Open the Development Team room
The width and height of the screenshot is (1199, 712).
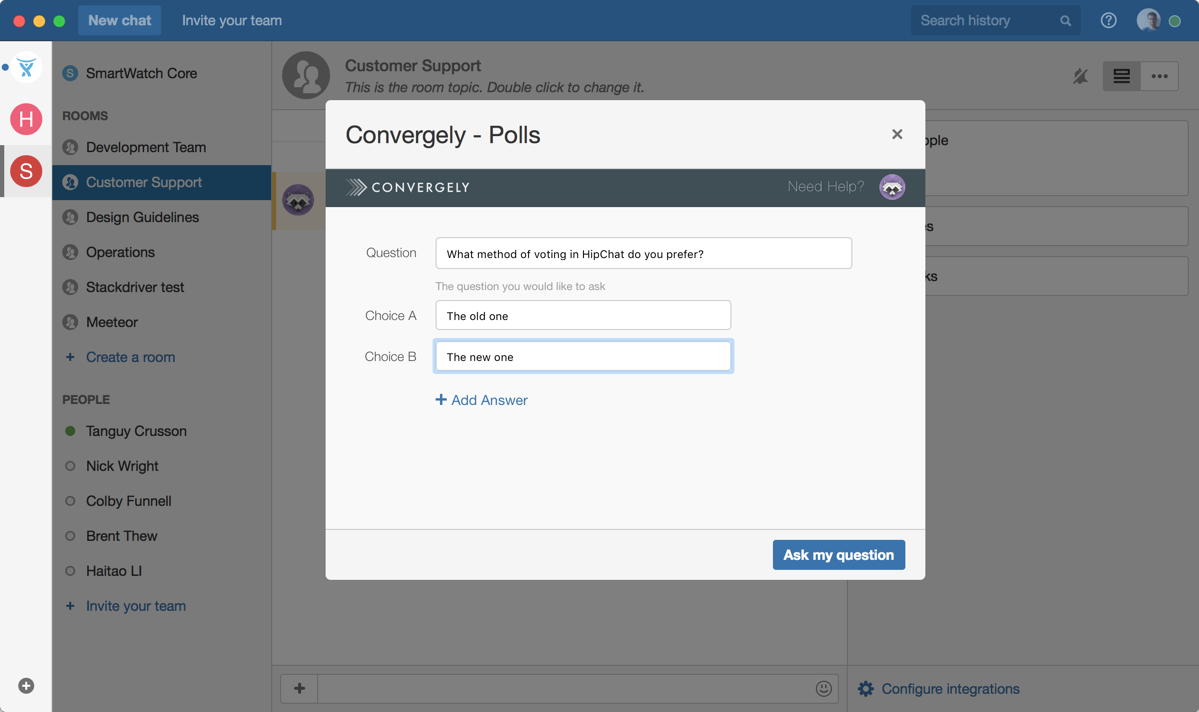click(146, 147)
